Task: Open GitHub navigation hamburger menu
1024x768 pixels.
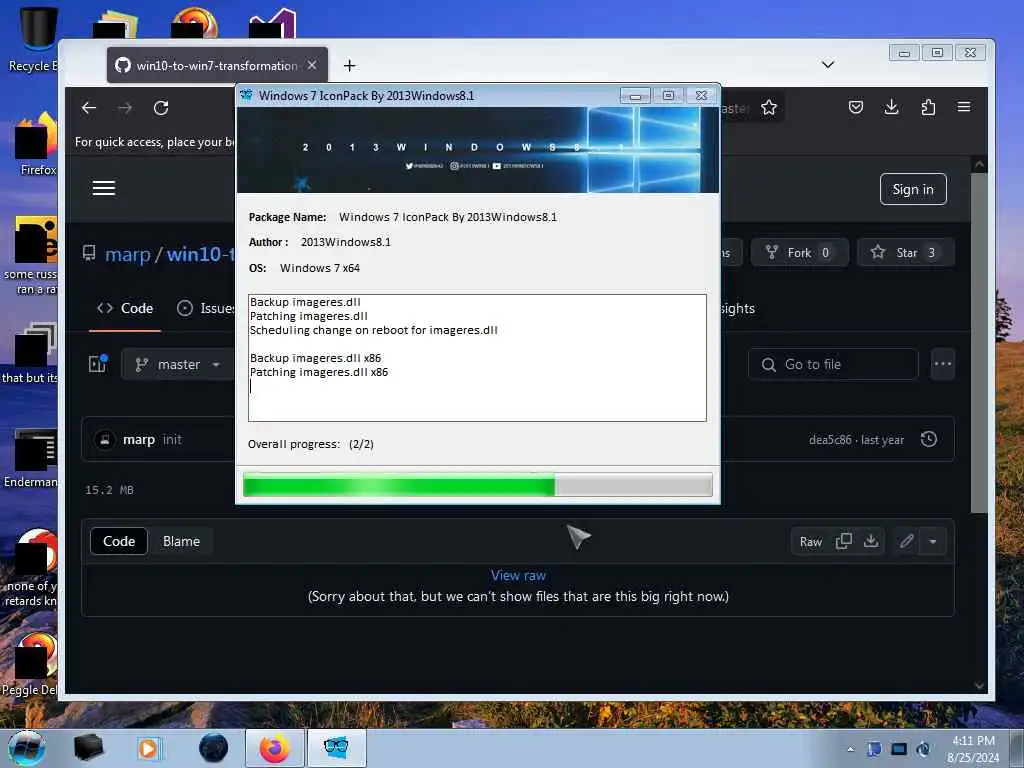Action: tap(104, 189)
